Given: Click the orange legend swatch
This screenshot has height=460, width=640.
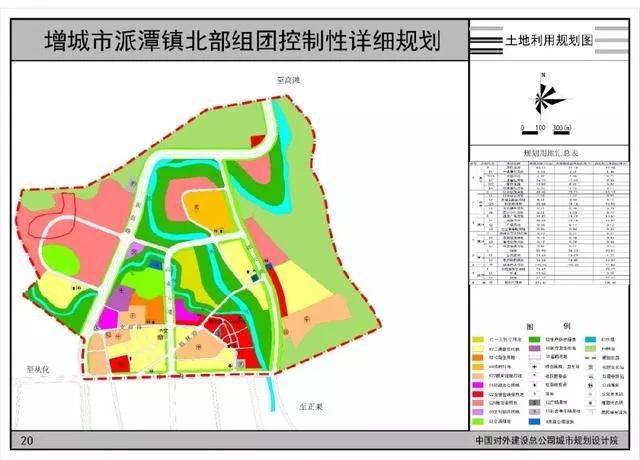Looking at the screenshot, I should point(478,358).
